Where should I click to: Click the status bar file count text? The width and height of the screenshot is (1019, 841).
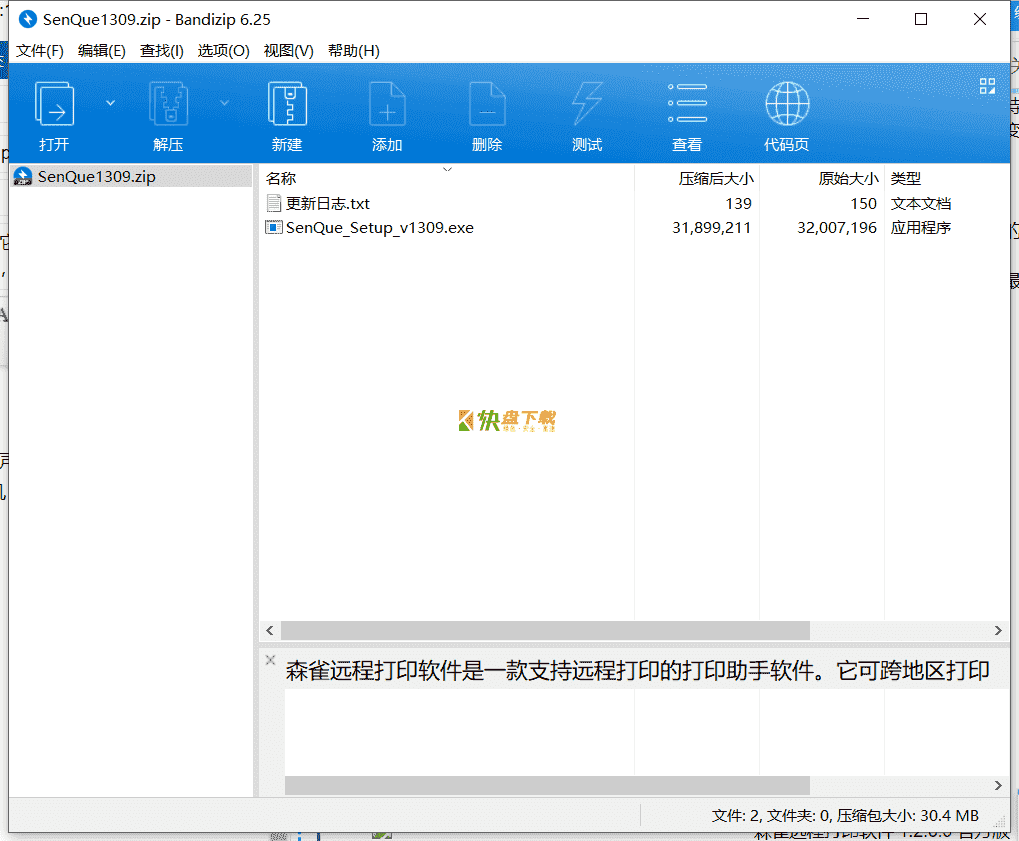[x=845, y=816]
